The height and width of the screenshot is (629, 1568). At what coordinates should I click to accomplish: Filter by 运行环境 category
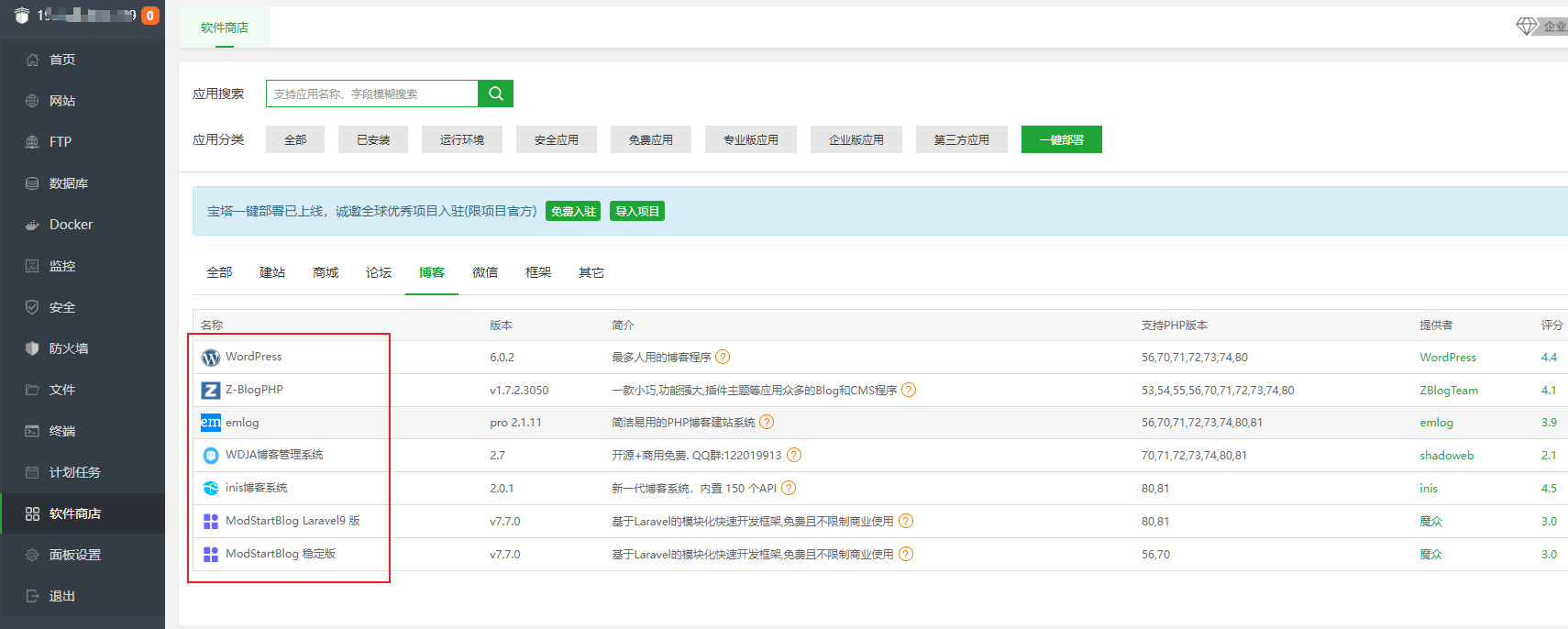(462, 139)
